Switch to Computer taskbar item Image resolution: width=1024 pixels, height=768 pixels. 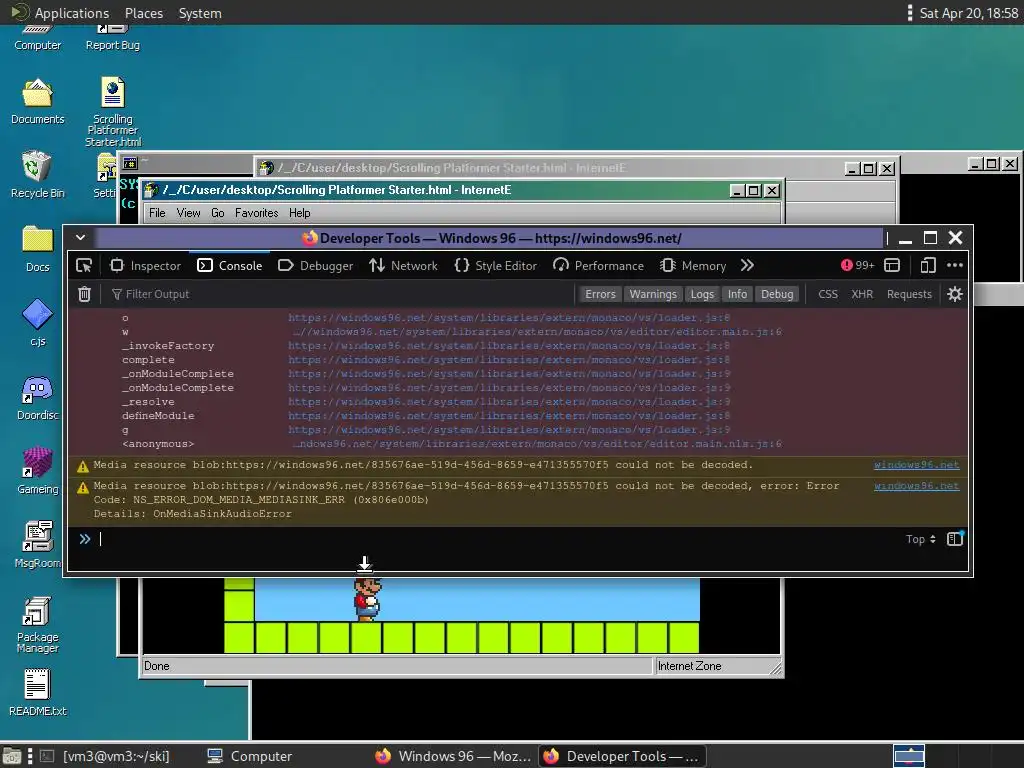pos(249,756)
